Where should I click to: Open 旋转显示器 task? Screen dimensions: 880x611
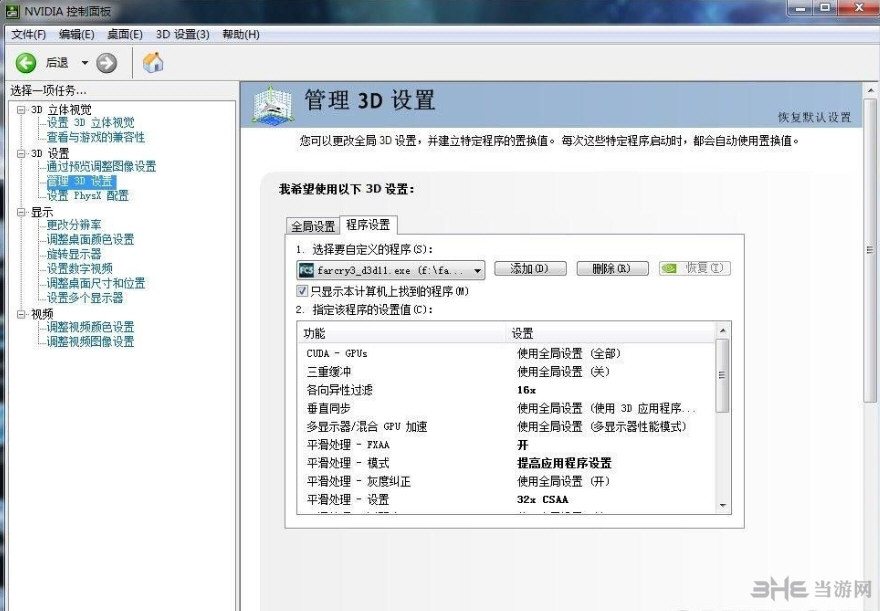point(74,254)
